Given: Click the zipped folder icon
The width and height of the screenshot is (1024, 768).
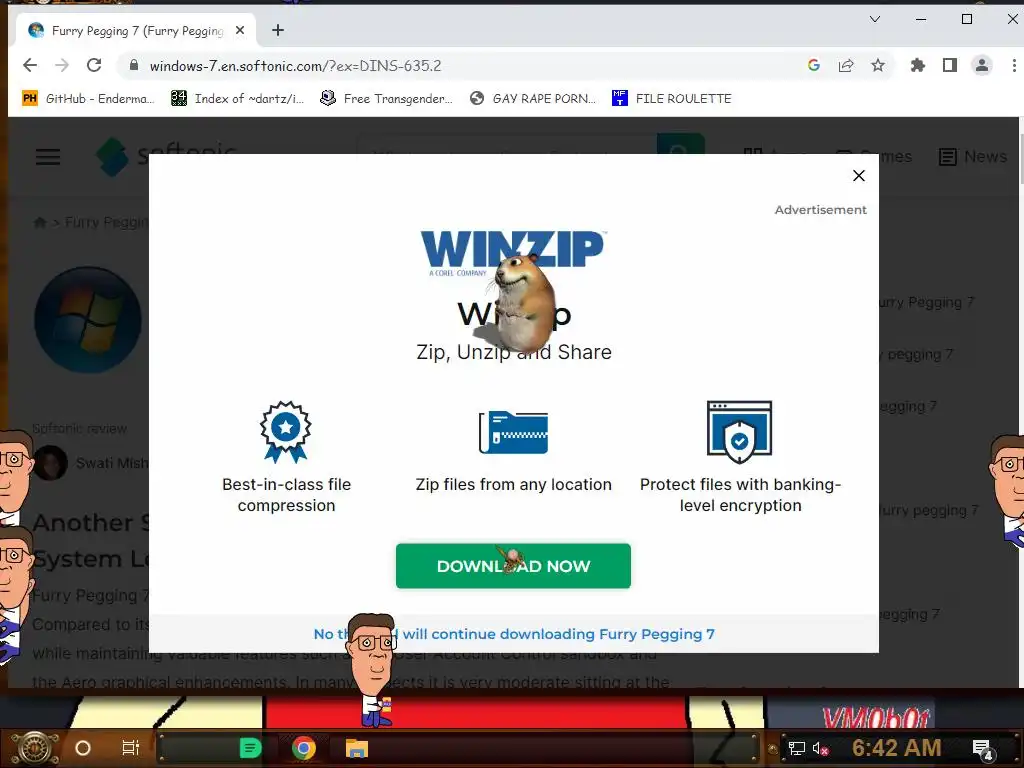Looking at the screenshot, I should [513, 432].
